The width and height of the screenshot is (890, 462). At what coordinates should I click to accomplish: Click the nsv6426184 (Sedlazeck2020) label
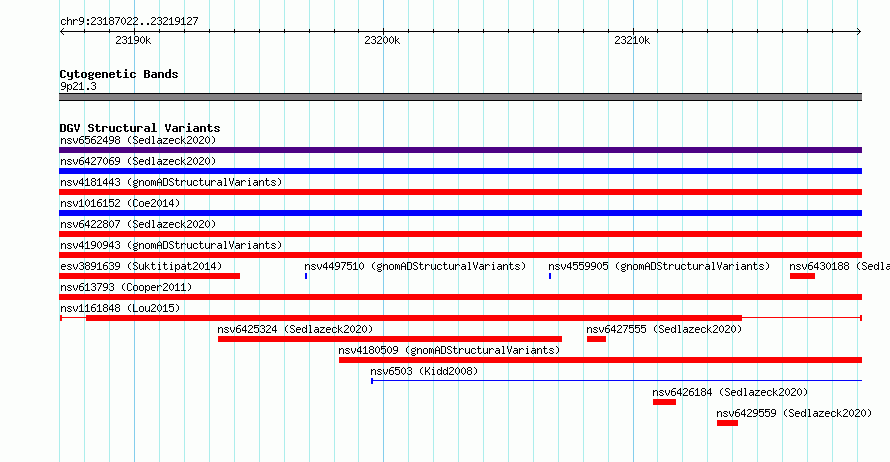click(x=730, y=392)
